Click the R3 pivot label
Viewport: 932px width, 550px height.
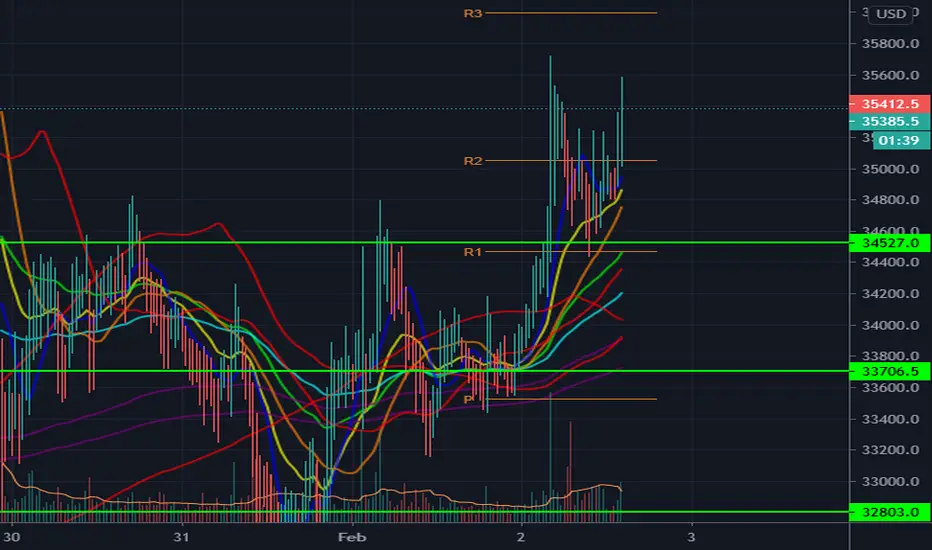(x=473, y=13)
